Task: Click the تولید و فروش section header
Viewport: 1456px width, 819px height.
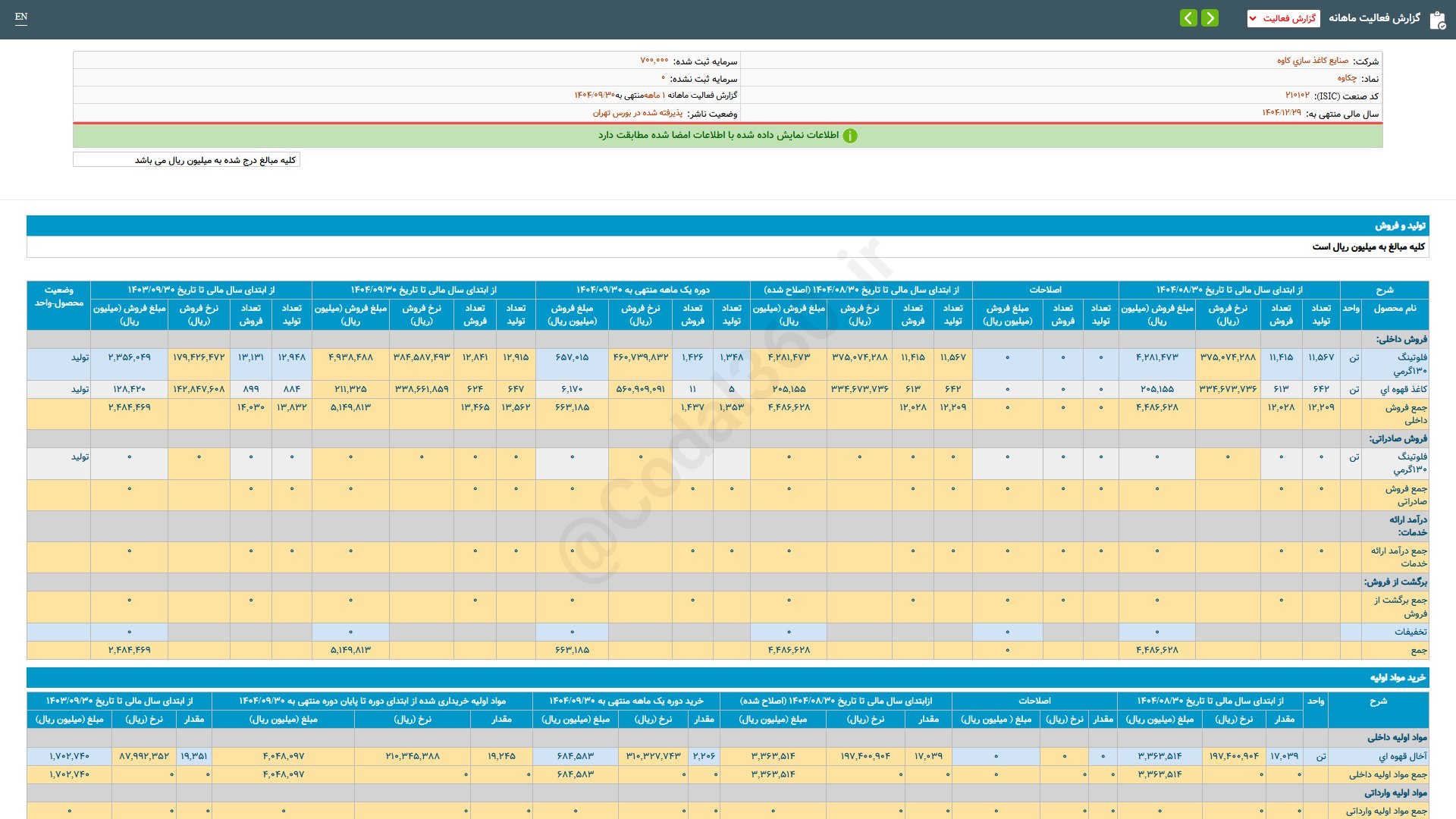Action: click(x=1400, y=226)
